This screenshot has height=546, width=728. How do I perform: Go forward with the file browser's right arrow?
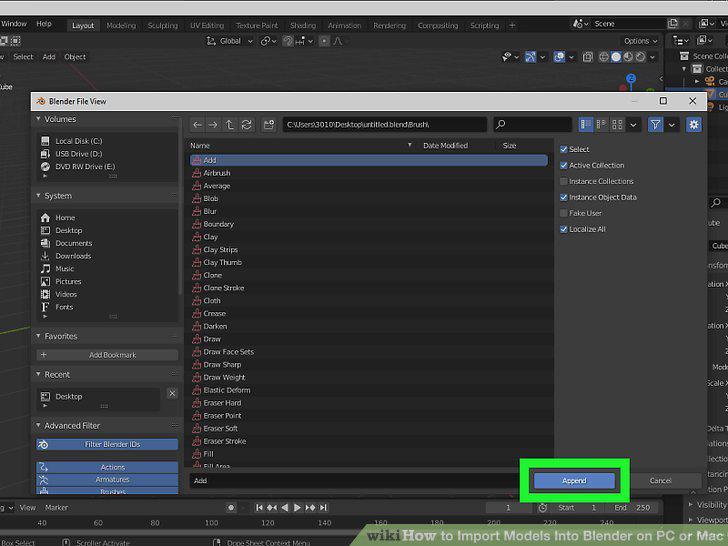pos(213,124)
